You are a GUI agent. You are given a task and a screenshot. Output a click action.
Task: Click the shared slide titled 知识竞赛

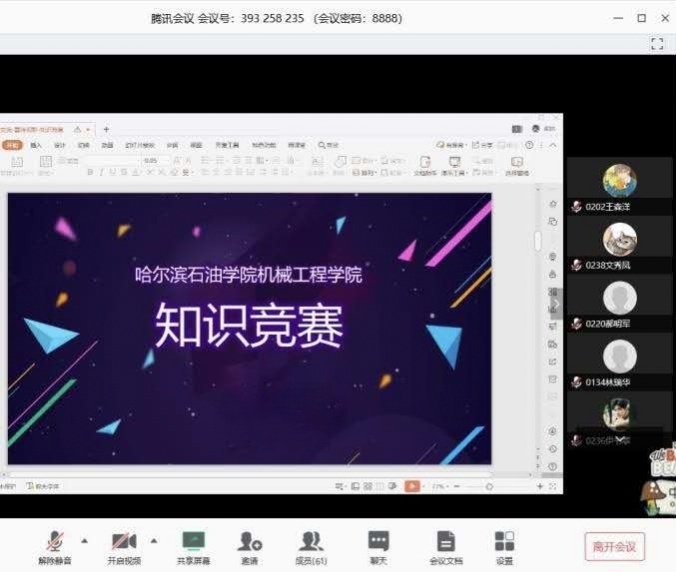point(249,327)
